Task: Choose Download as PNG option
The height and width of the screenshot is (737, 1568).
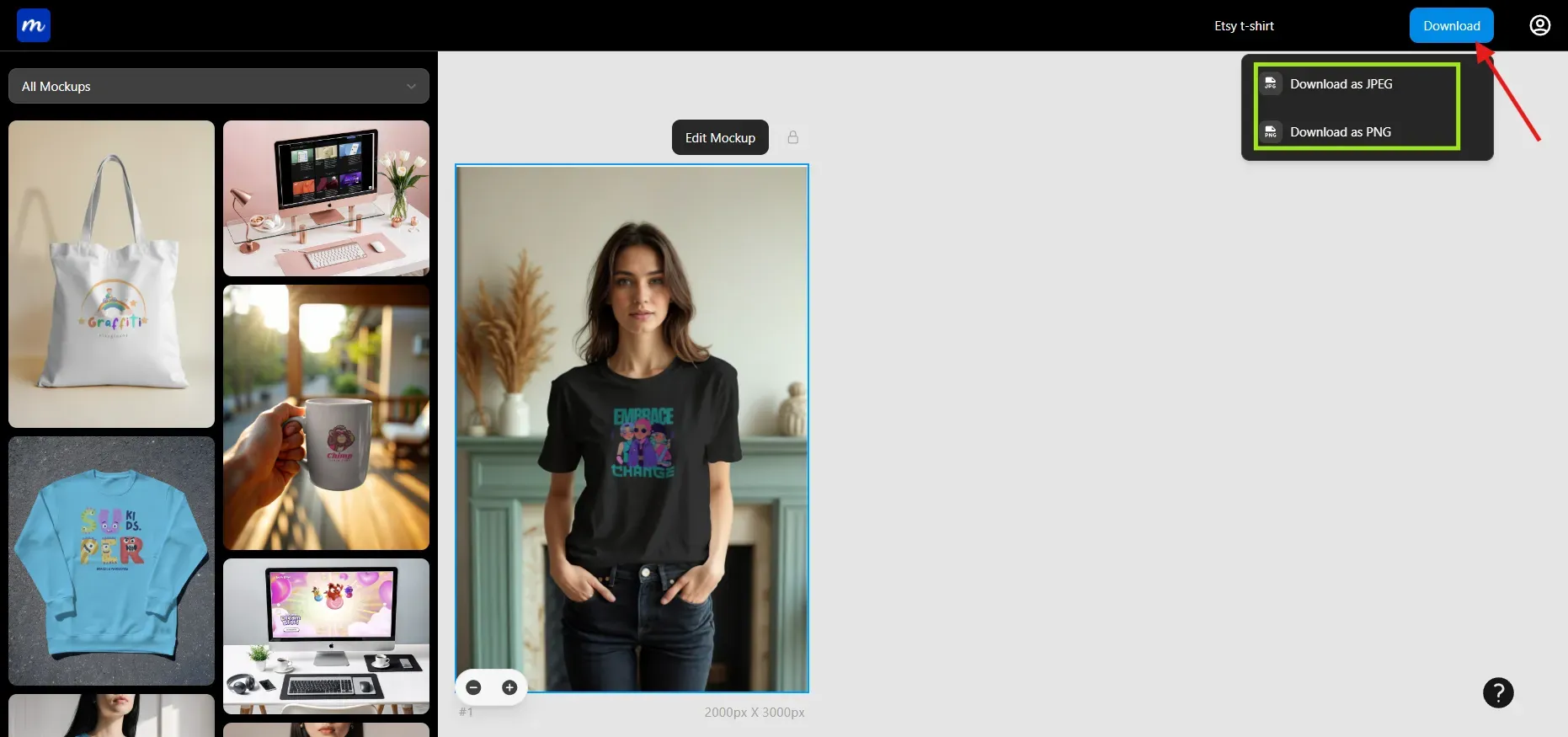Action: (x=1340, y=132)
